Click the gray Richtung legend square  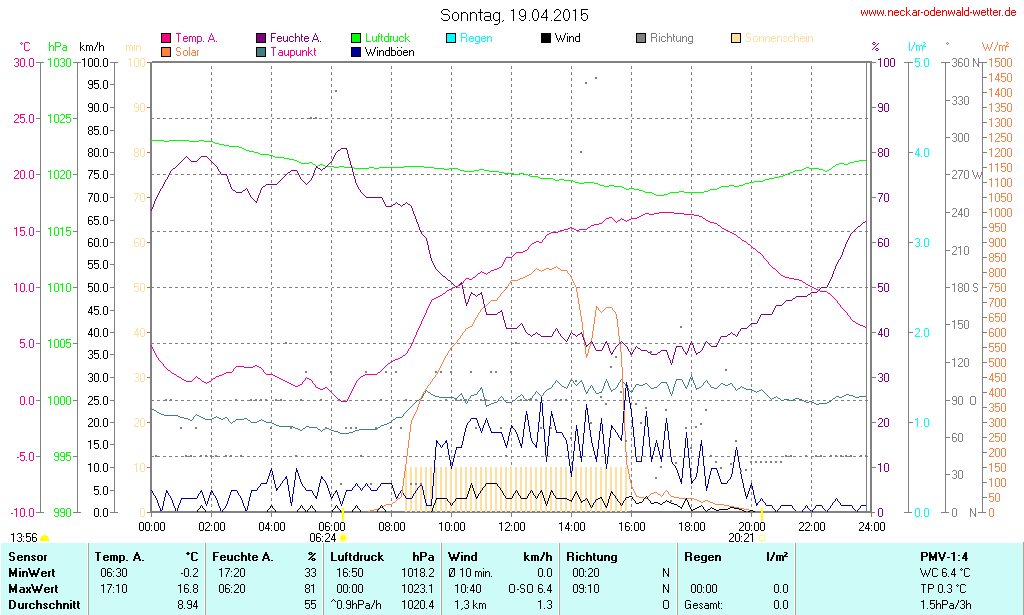click(641, 38)
